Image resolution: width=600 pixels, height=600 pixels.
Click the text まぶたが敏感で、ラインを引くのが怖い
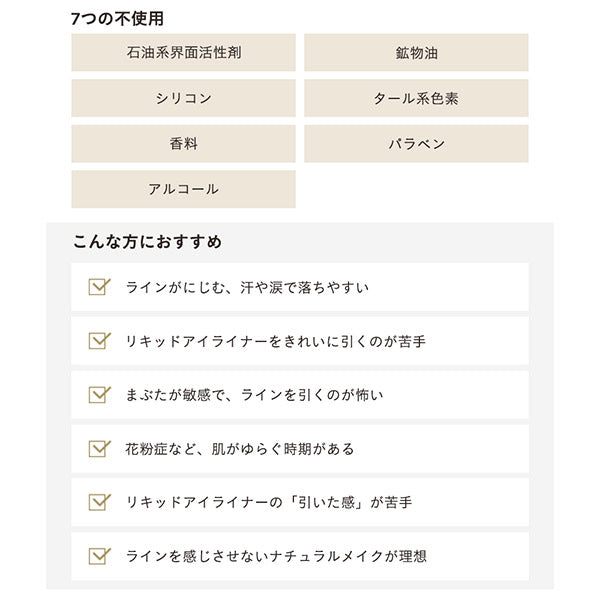tap(254, 395)
